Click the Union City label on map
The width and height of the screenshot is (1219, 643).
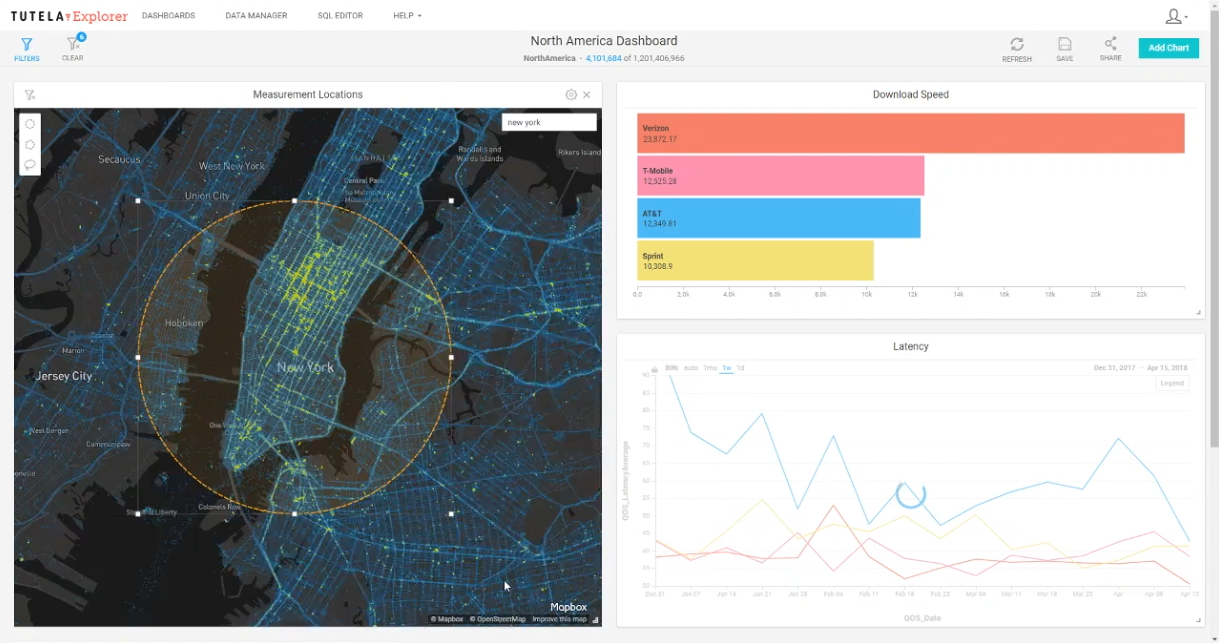click(x=207, y=196)
